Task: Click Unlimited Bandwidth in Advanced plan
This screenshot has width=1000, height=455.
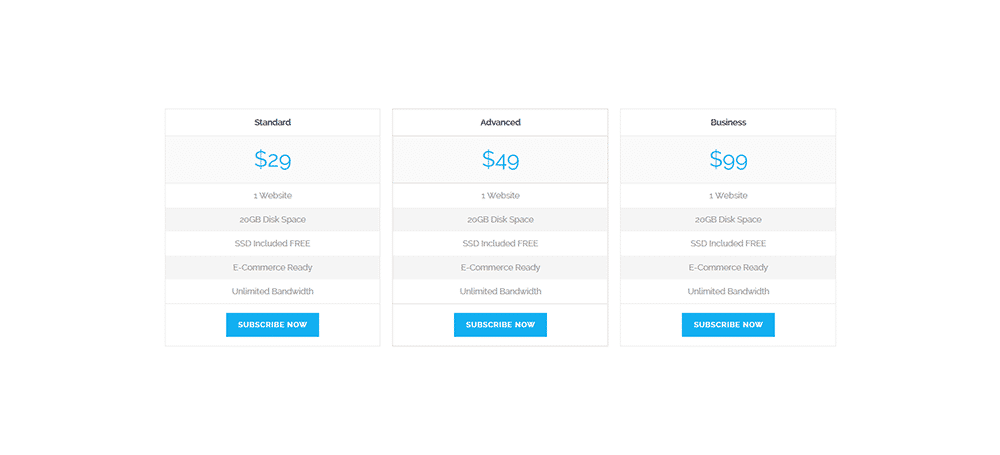Action: pos(500,291)
